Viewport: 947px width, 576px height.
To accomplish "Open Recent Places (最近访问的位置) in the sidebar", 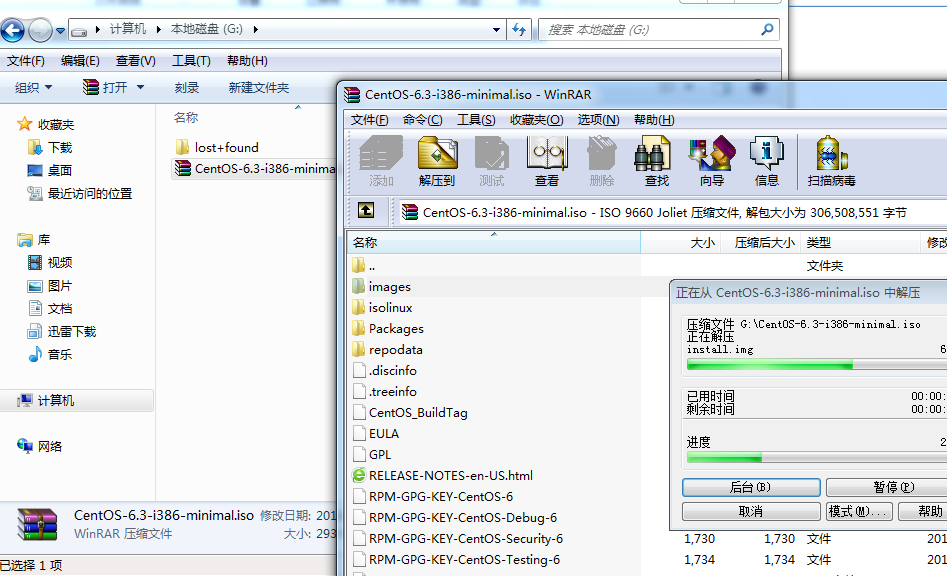I will tap(80, 193).
